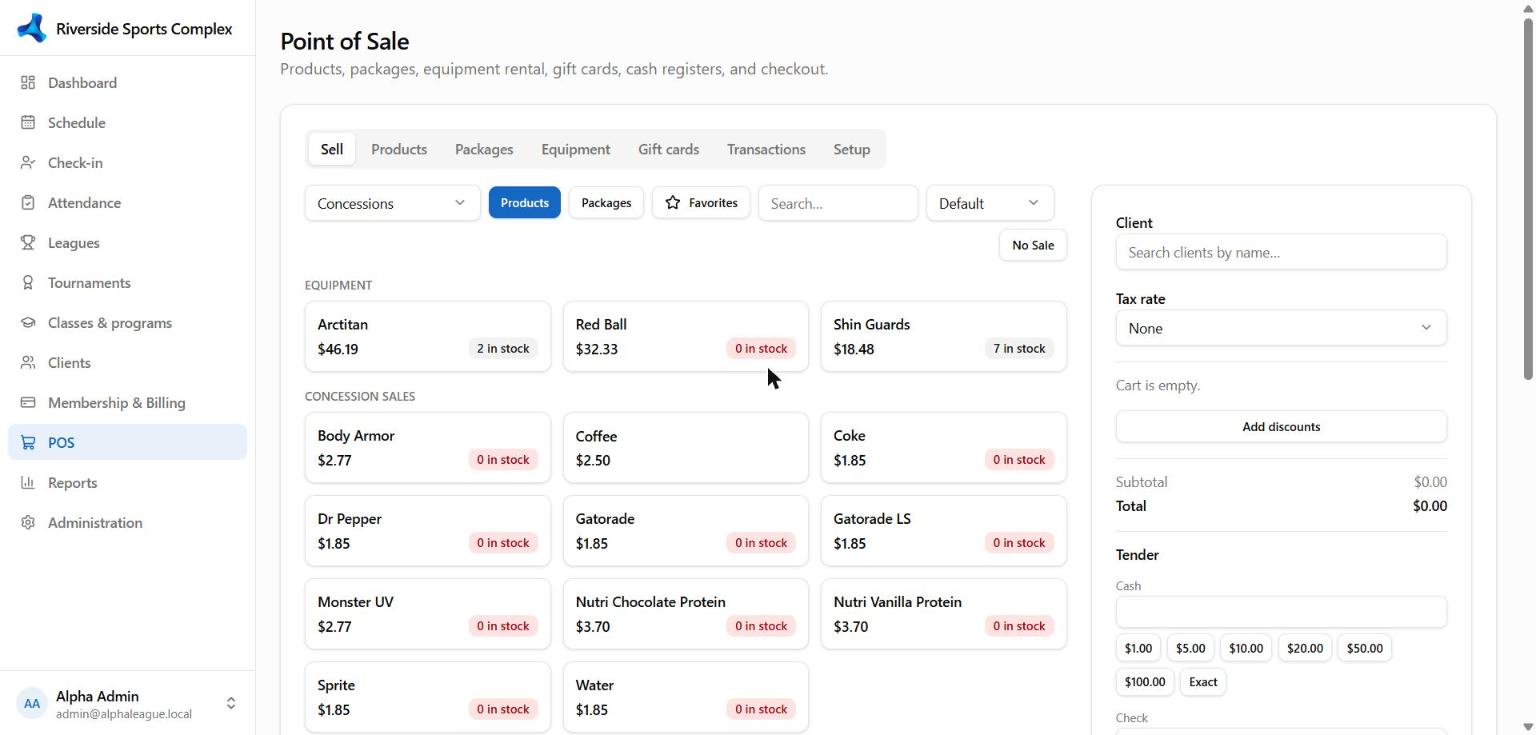Switch to the Sell tab
This screenshot has width=1536, height=735.
[332, 149]
